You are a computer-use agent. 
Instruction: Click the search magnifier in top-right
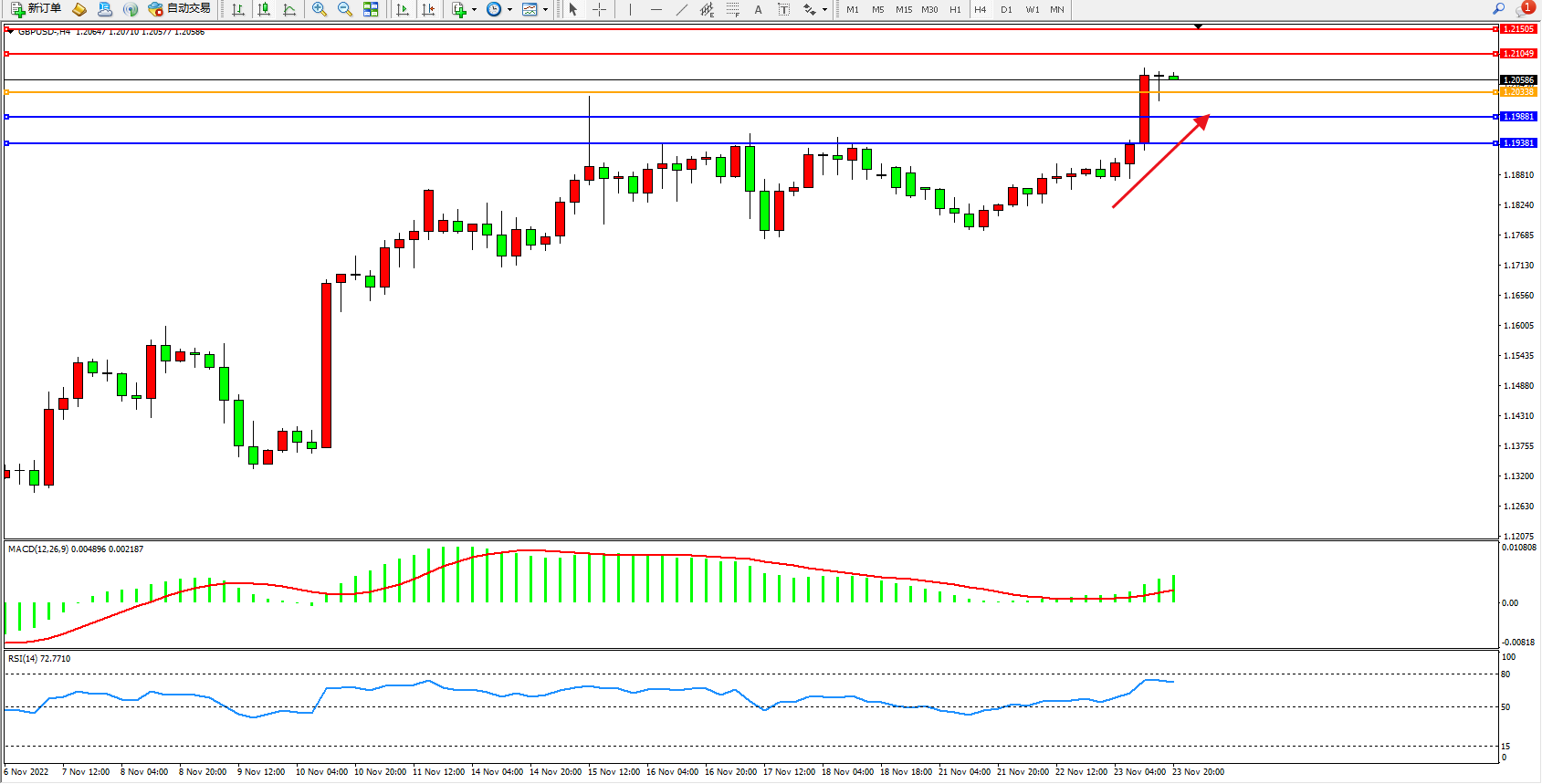tap(1498, 9)
